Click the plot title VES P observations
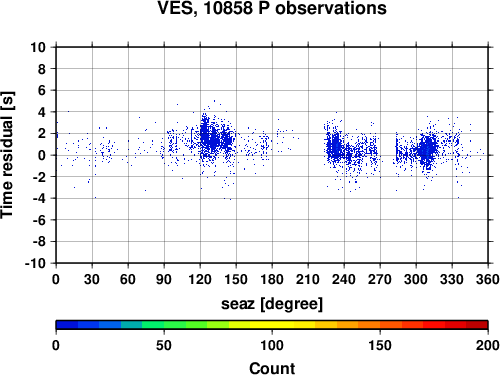500x375 pixels. click(x=272, y=8)
